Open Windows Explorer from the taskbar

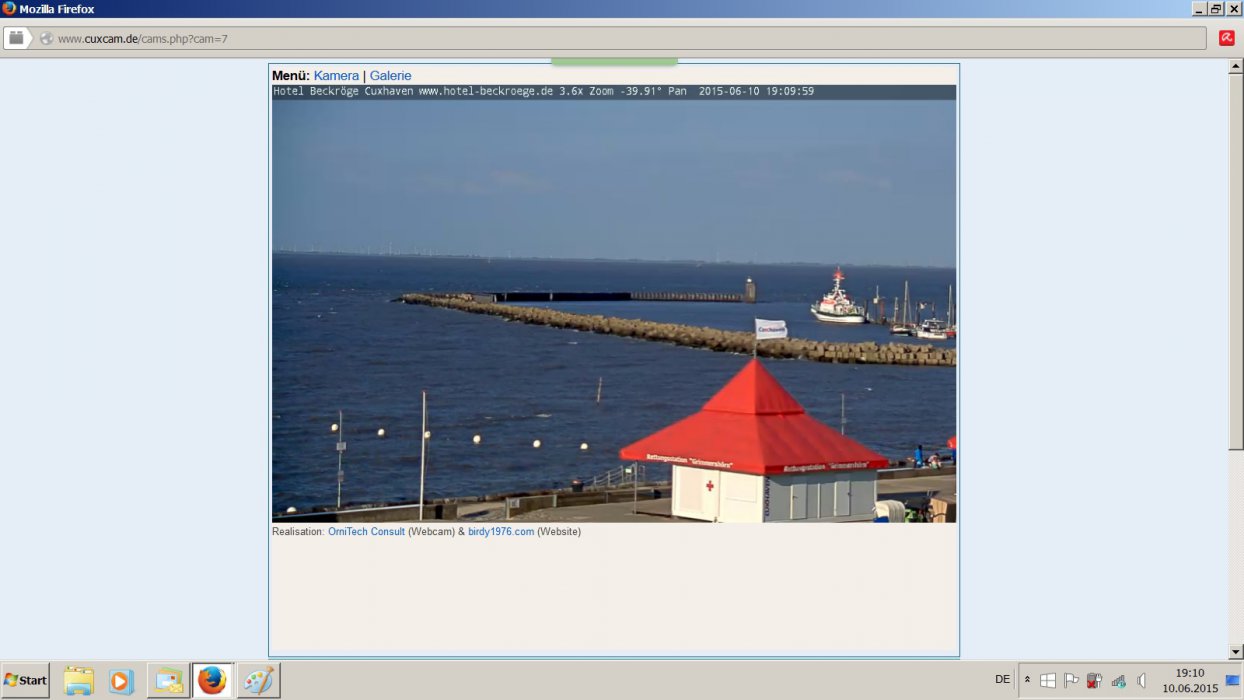coord(78,681)
